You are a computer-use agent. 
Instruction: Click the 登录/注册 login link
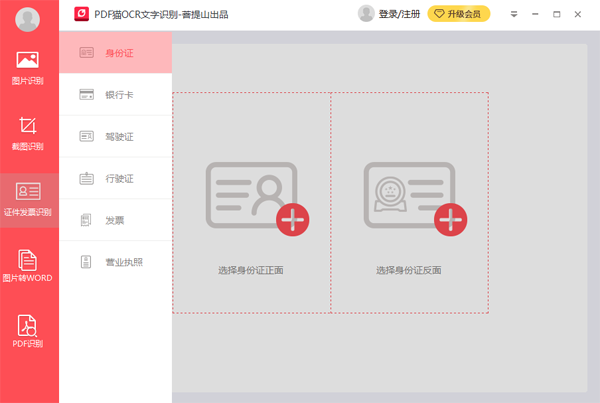(389, 14)
